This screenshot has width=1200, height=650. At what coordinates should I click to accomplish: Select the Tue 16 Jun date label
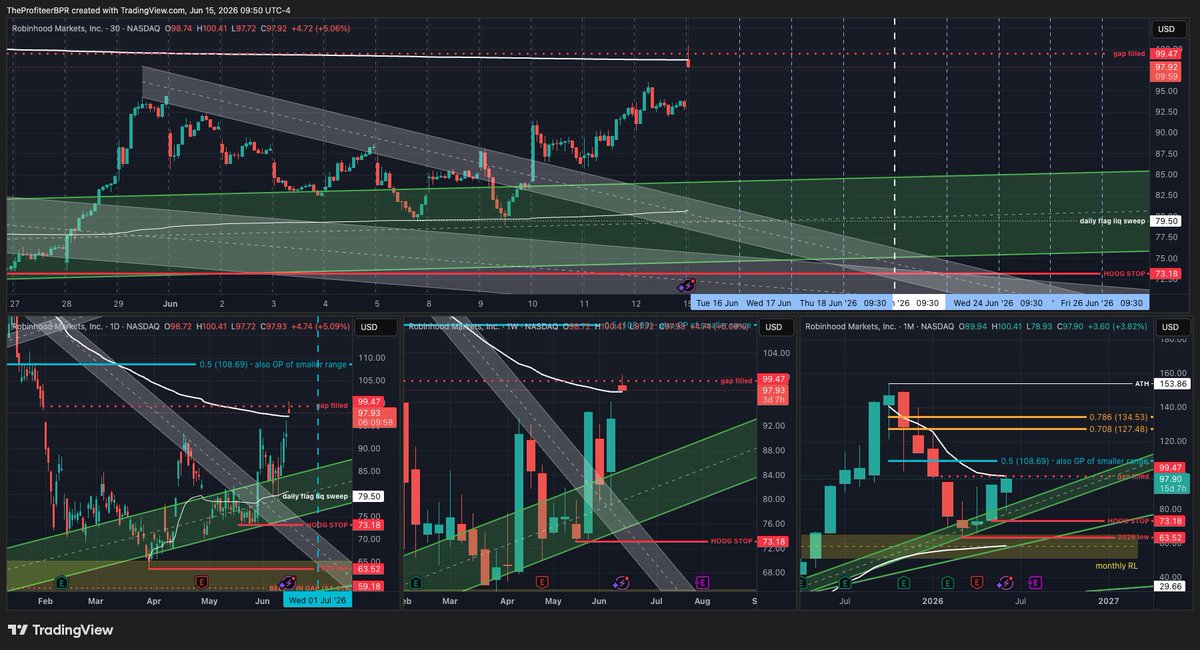[x=717, y=302]
